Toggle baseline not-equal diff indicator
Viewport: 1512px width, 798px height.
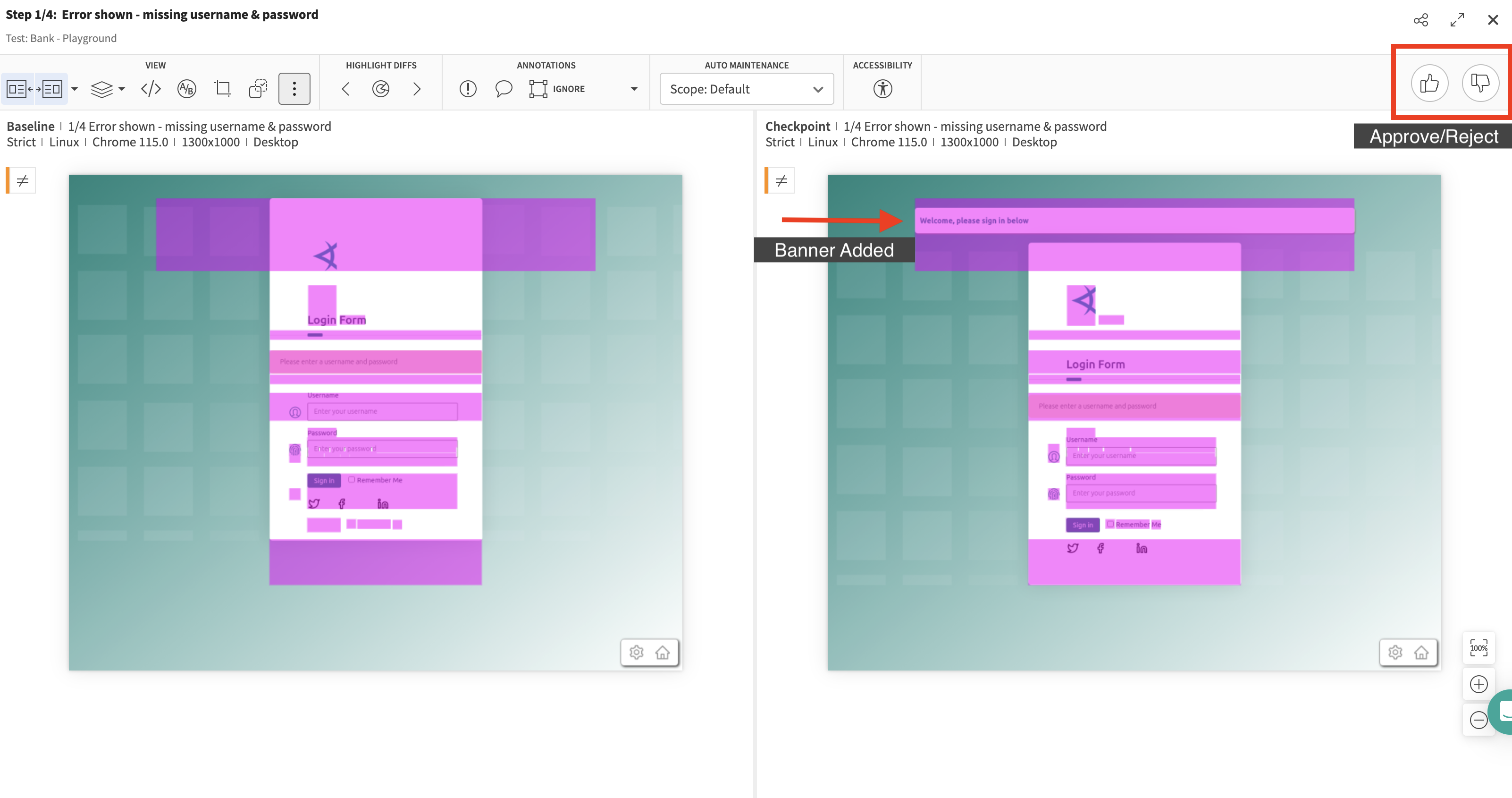(x=22, y=181)
